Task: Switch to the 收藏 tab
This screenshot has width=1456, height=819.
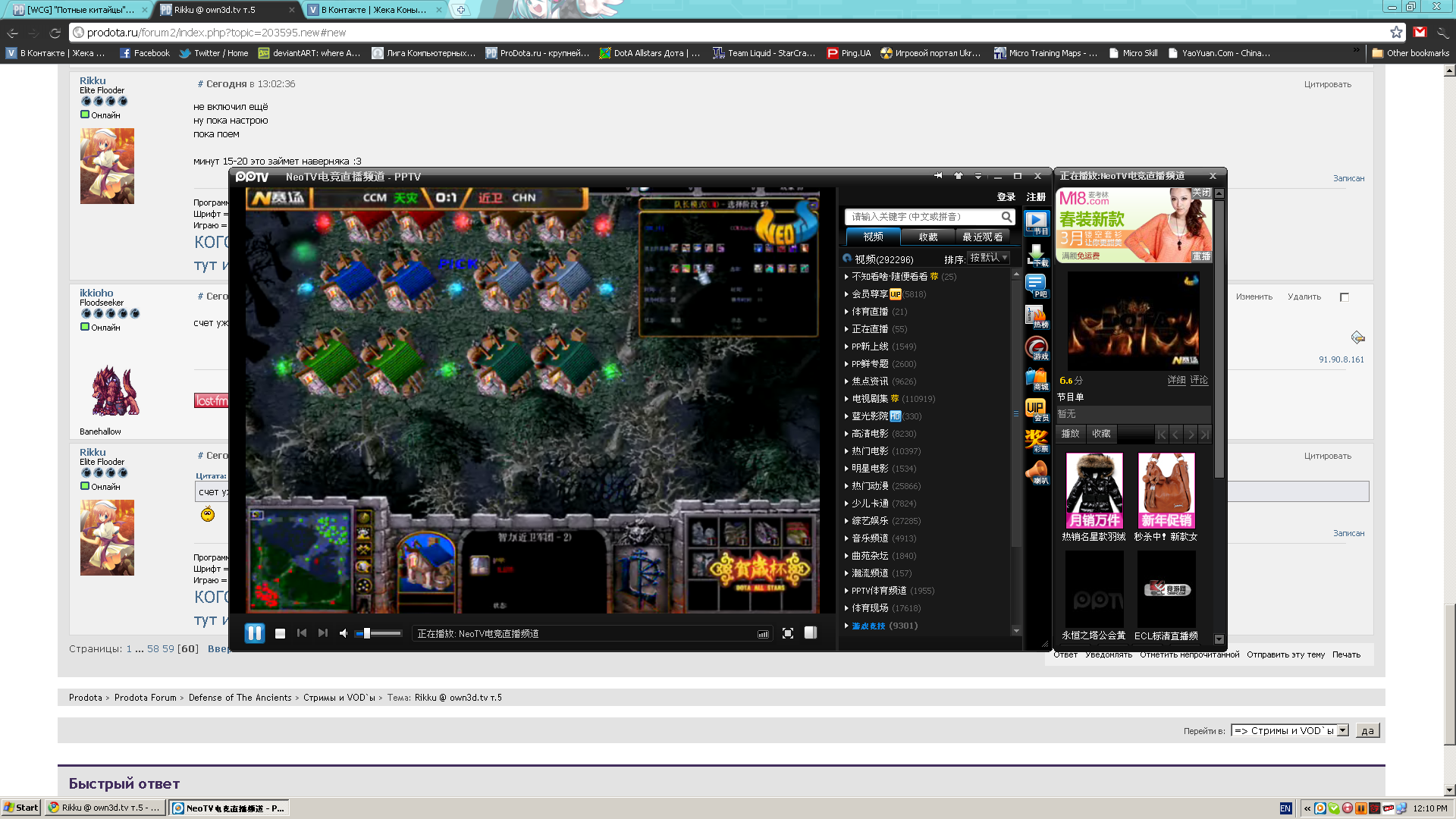Action: tap(928, 237)
